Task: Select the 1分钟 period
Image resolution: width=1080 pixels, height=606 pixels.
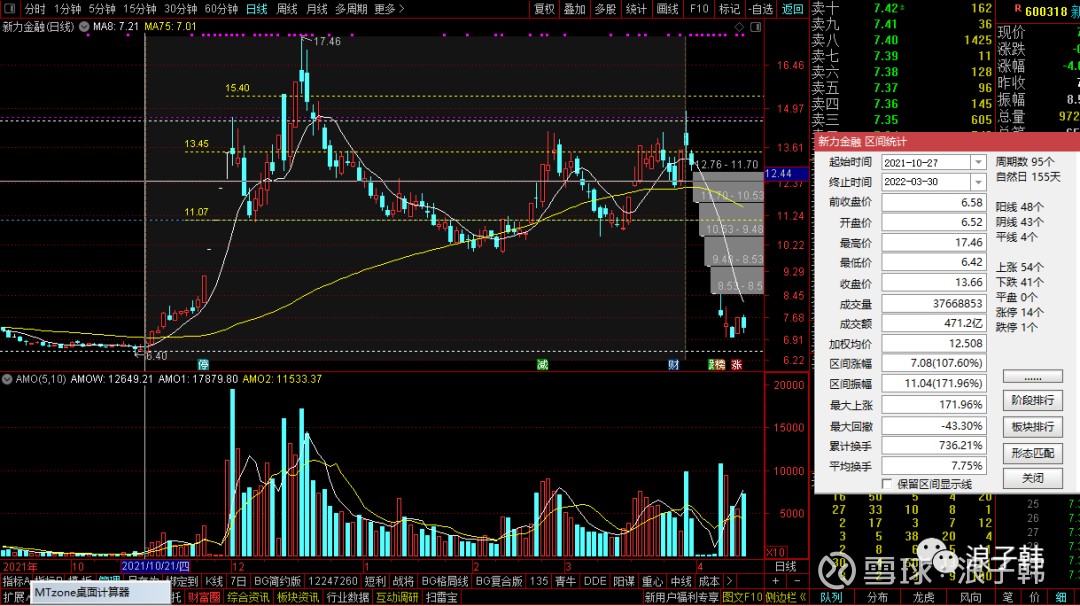Action: coord(67,9)
